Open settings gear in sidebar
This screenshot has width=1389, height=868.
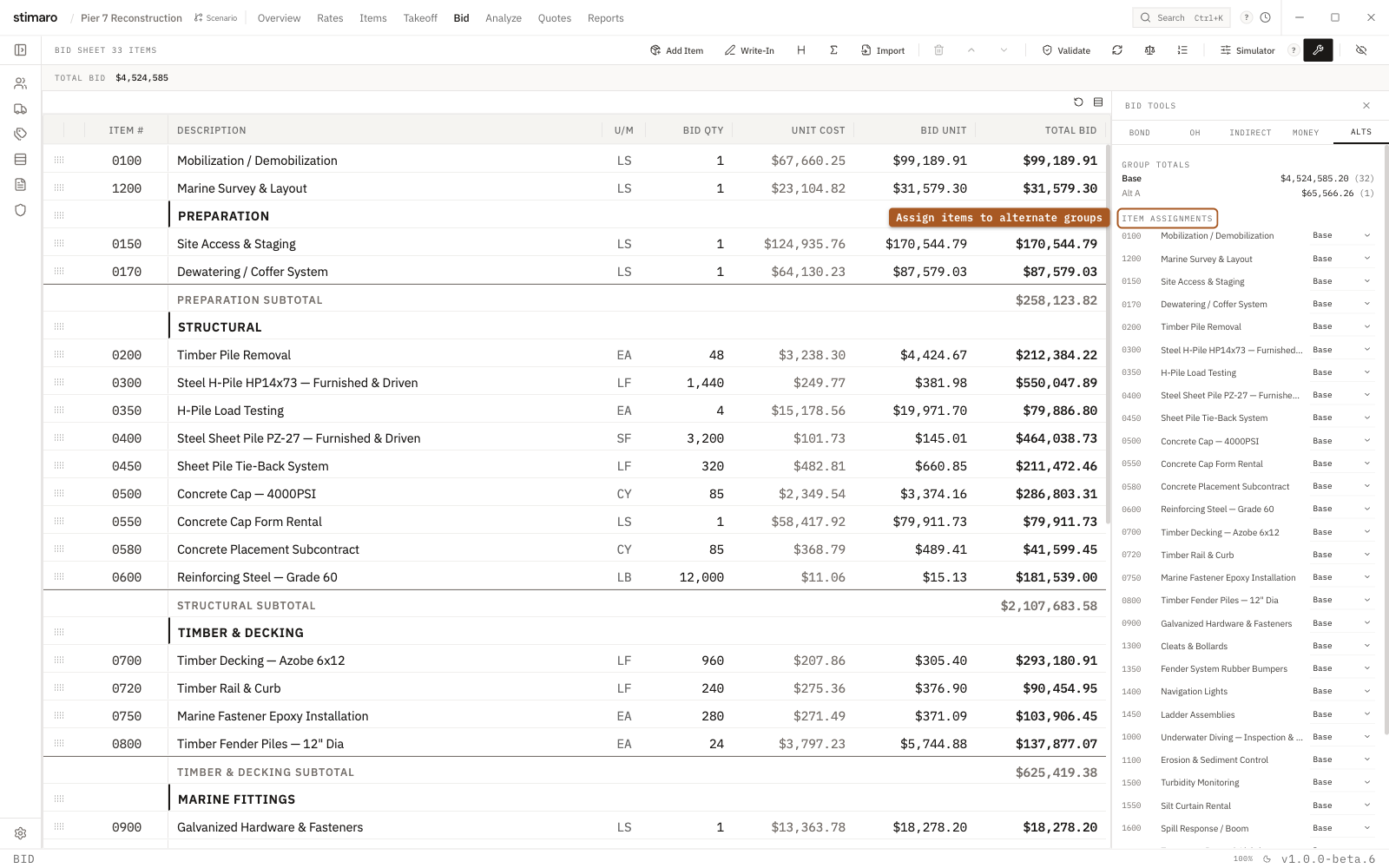[x=21, y=833]
